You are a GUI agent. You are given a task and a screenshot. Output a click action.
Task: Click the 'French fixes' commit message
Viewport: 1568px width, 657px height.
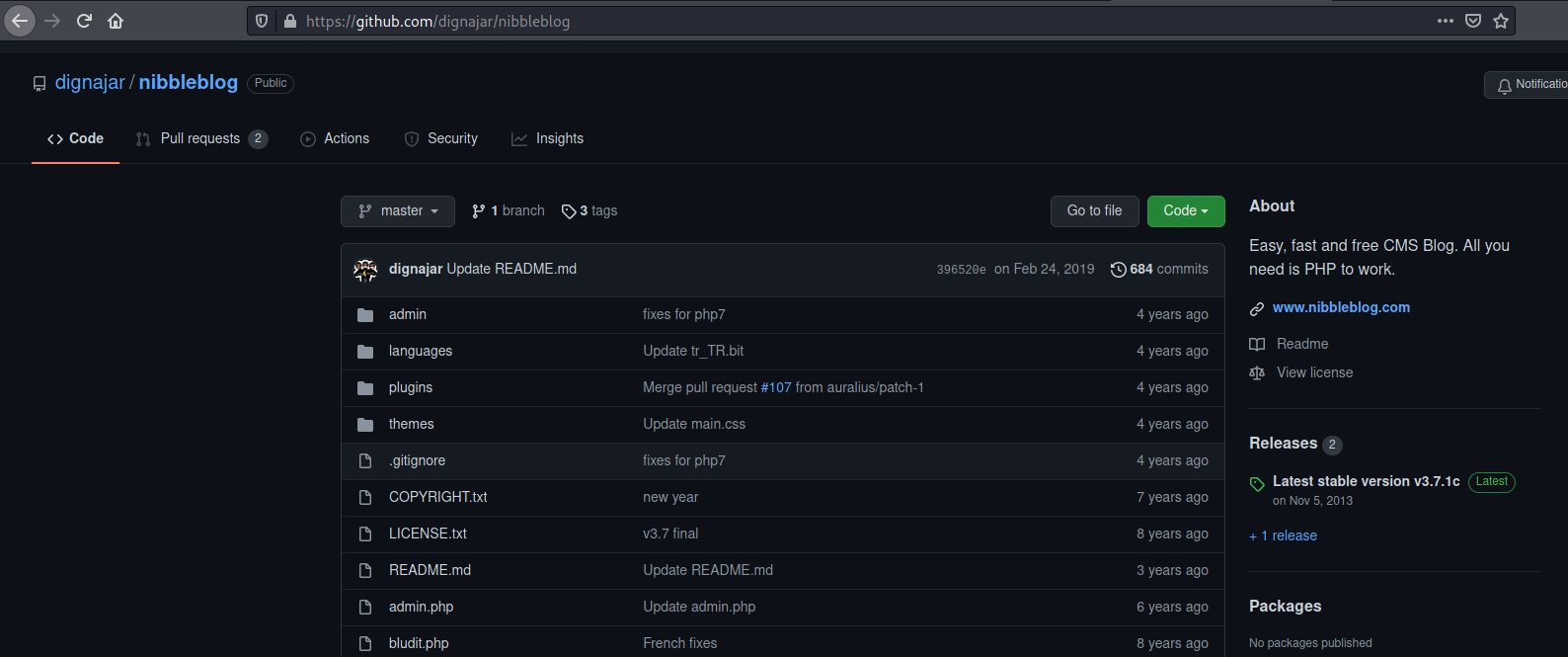[680, 644]
